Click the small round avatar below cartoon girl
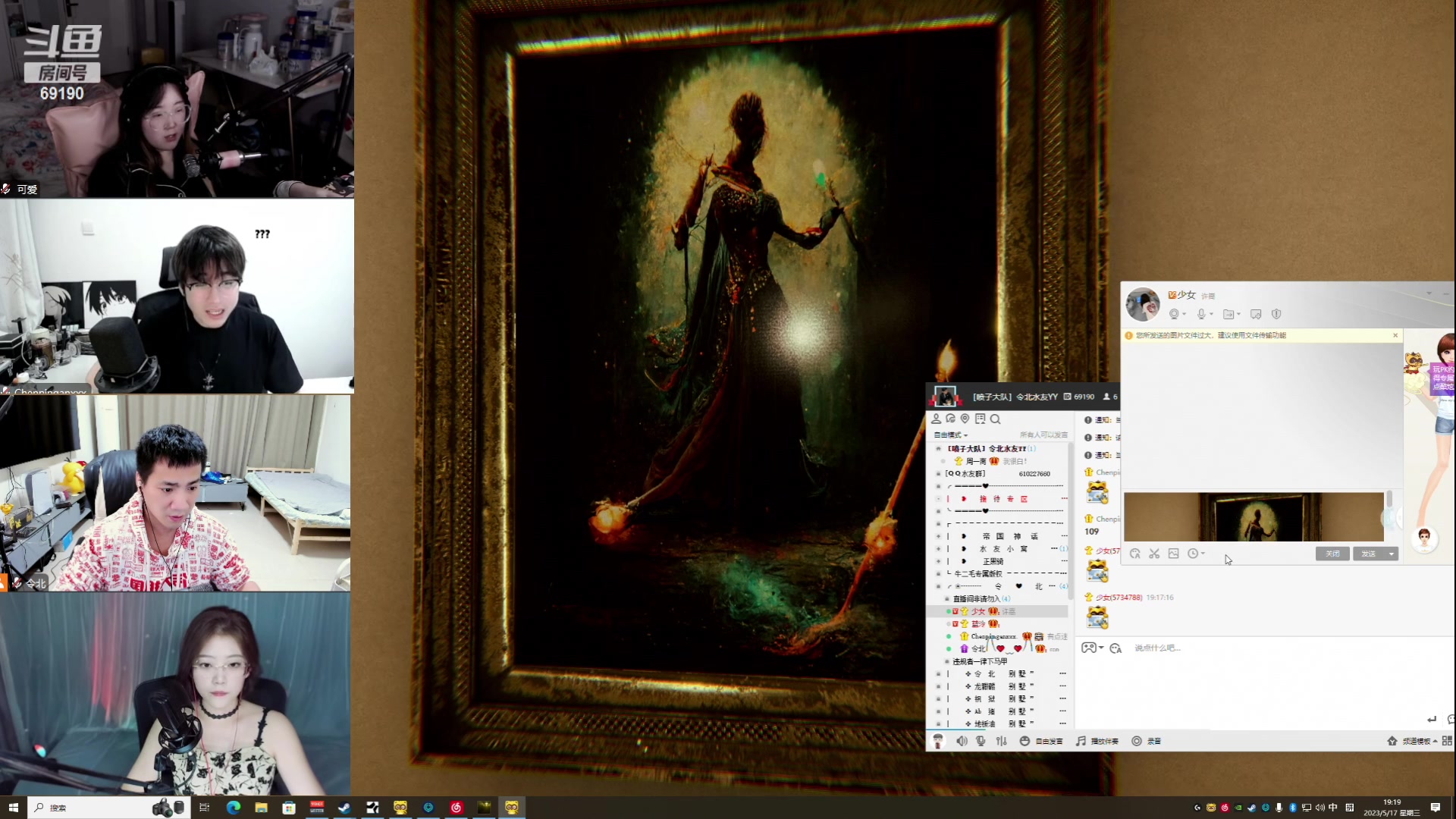The width and height of the screenshot is (1456, 819). coord(1424,539)
